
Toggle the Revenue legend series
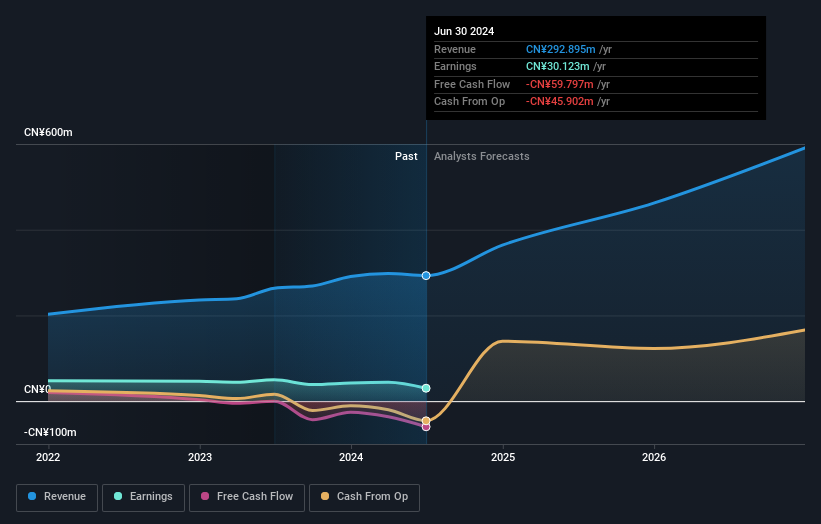pyautogui.click(x=57, y=497)
